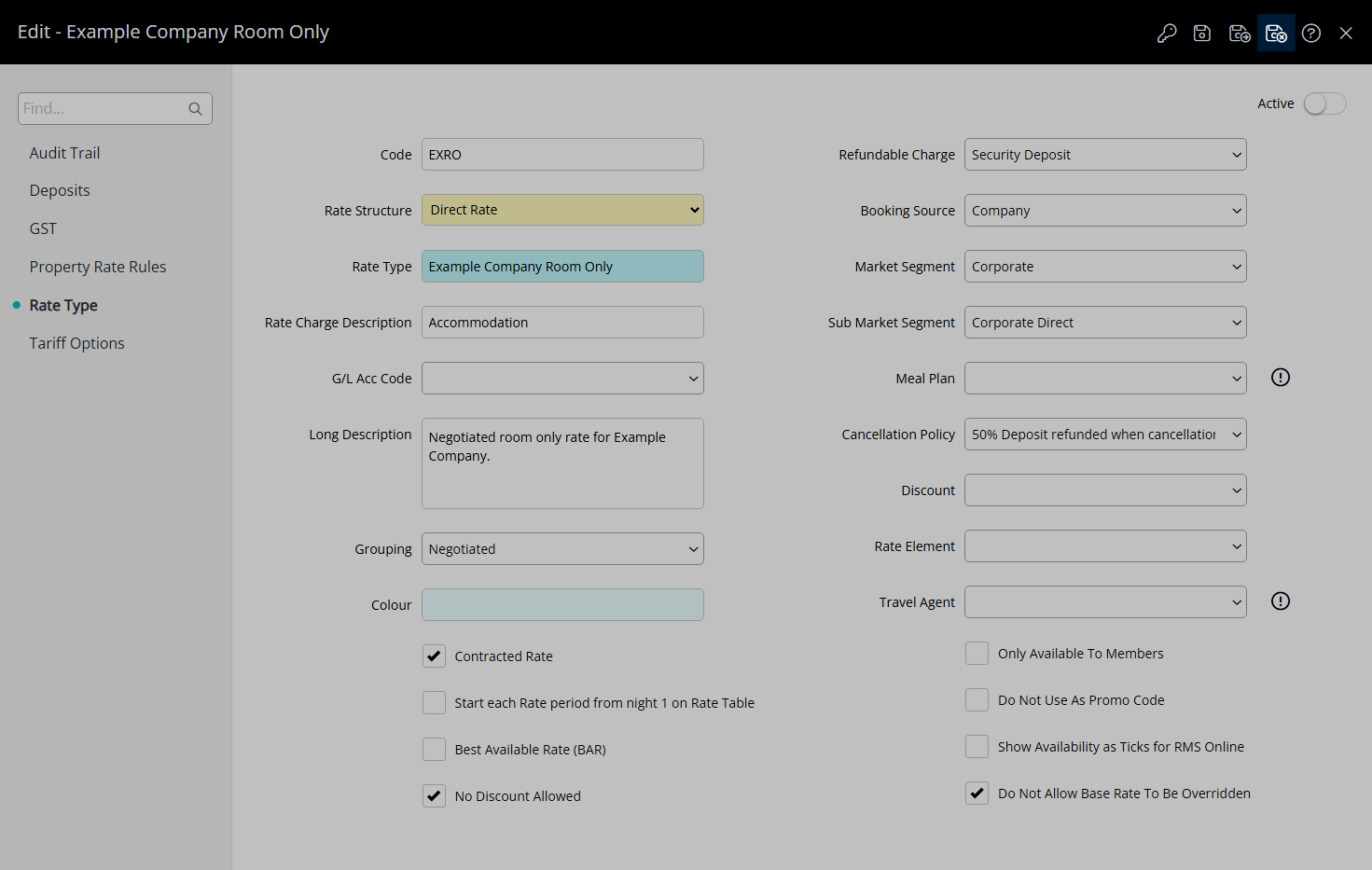Screen dimensions: 1372x870
Task: Open the Tariff Options section
Action: click(76, 343)
